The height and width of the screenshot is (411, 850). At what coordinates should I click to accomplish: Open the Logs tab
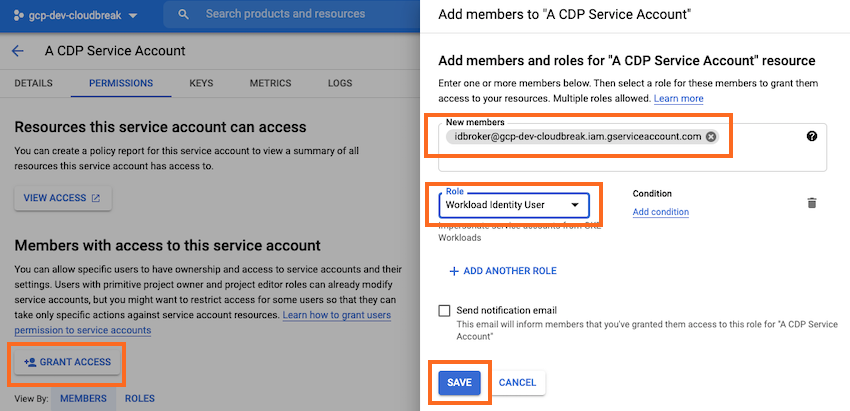(340, 83)
